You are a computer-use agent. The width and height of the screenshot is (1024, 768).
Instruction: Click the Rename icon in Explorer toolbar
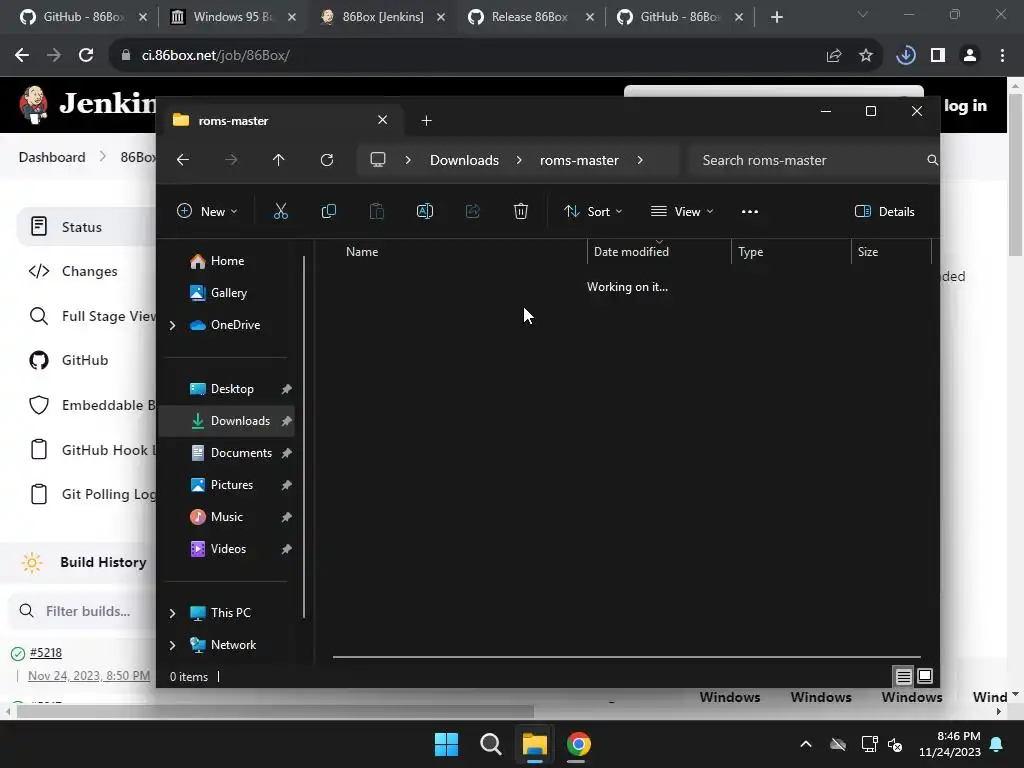(424, 211)
